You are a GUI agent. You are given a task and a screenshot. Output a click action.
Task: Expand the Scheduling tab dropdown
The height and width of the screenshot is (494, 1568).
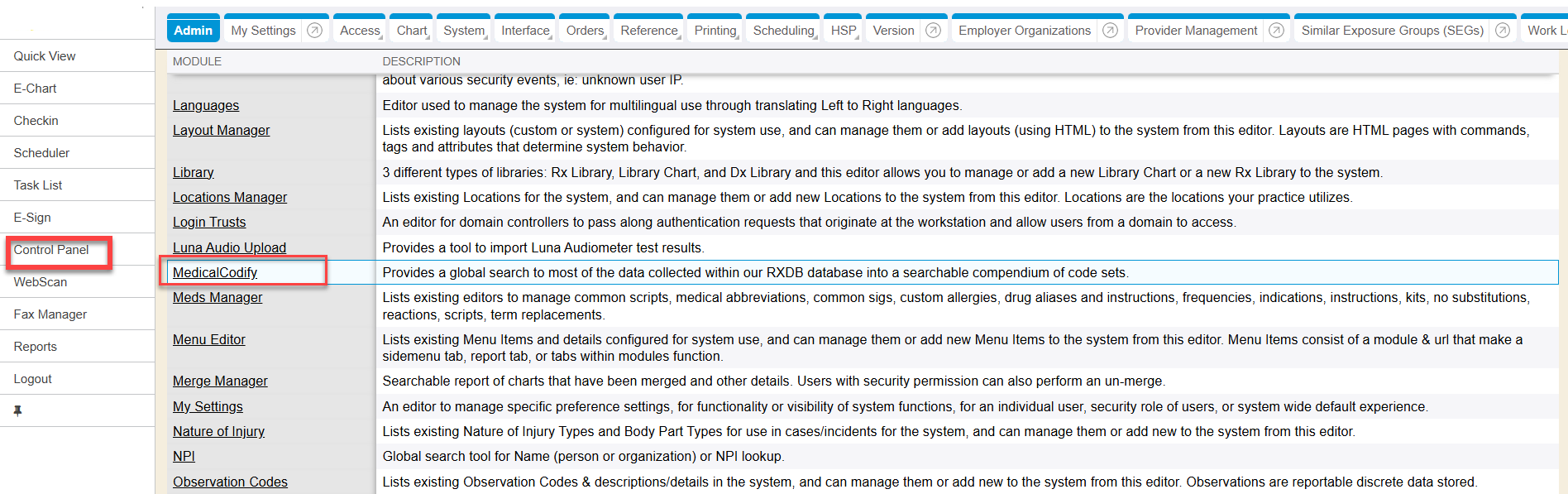tap(783, 31)
